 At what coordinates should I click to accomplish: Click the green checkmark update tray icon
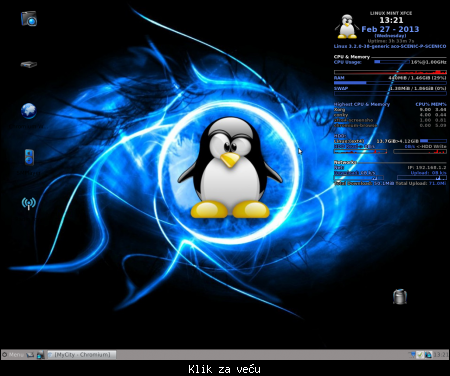click(x=420, y=355)
